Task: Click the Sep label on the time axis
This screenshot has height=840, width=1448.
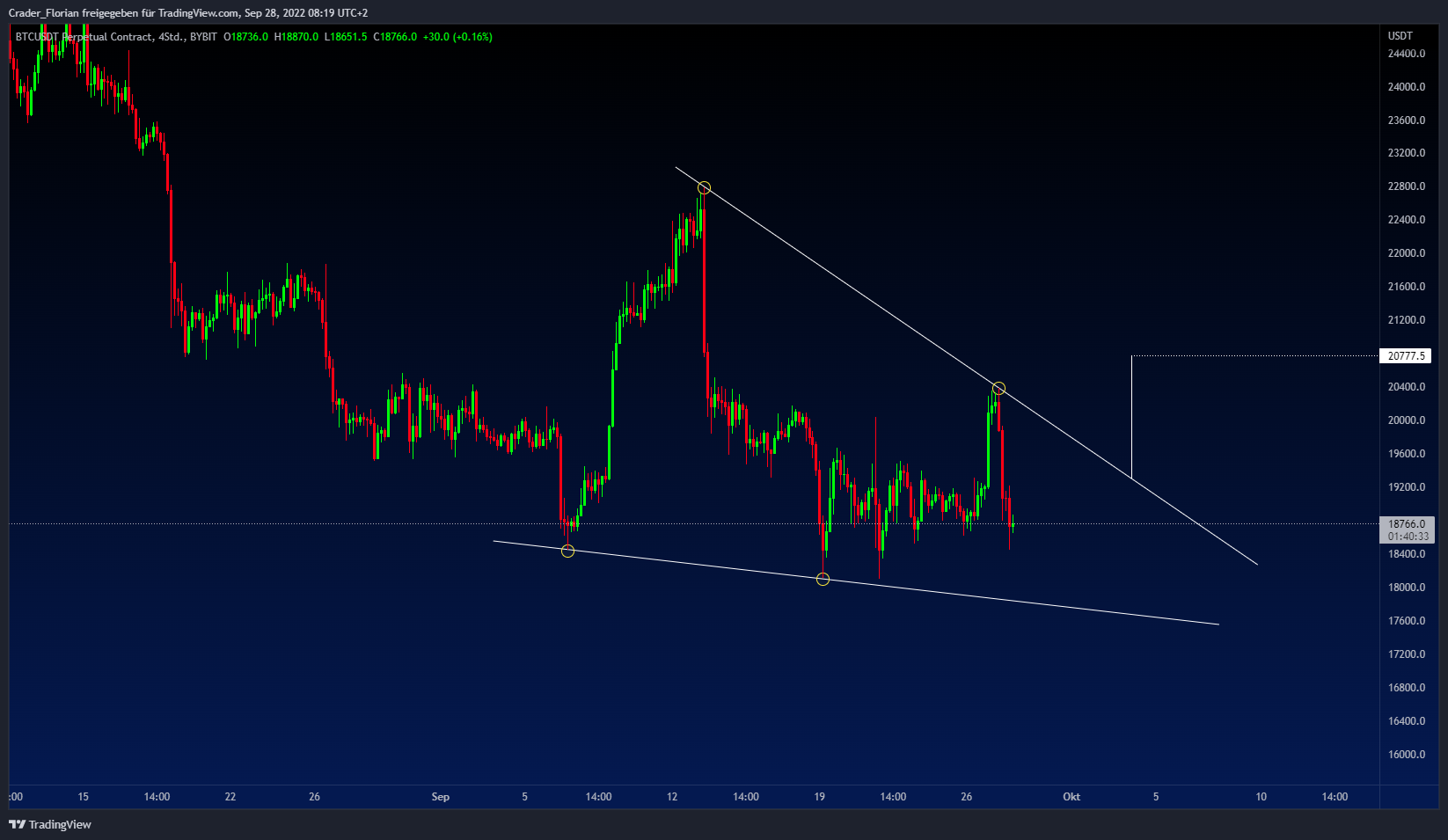Action: coord(441,797)
